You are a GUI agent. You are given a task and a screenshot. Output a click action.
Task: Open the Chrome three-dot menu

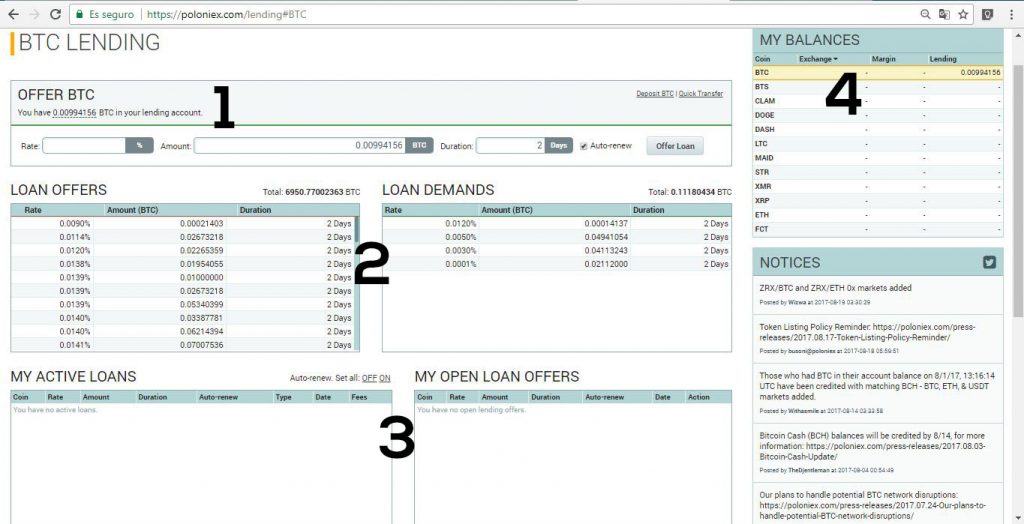(1011, 14)
